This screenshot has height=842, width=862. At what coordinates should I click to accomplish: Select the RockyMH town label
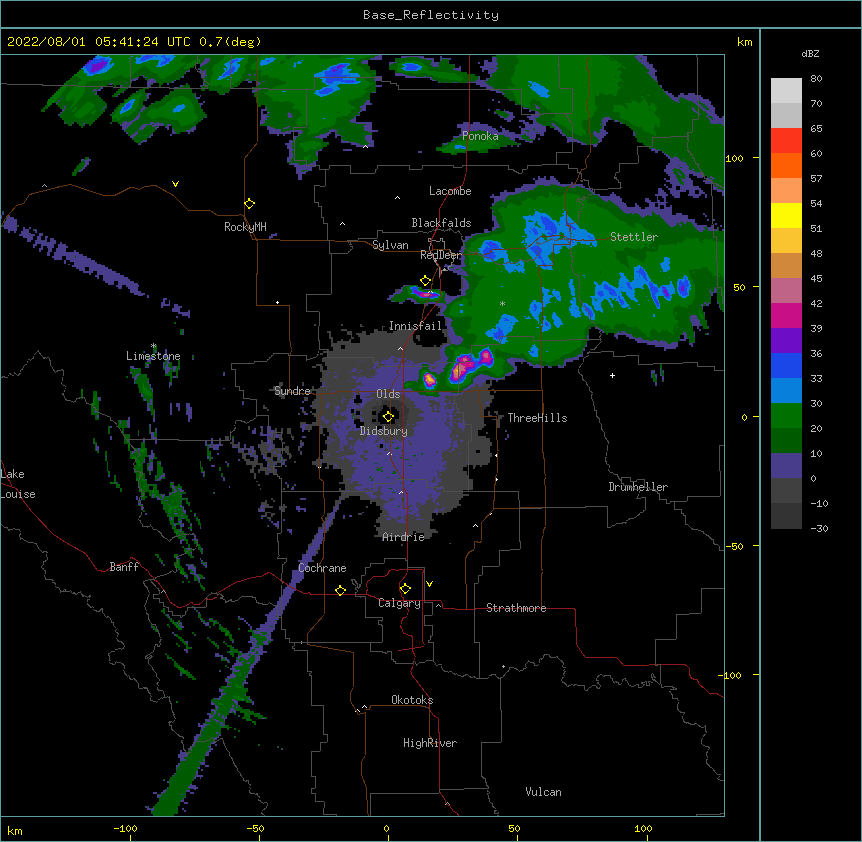(245, 227)
